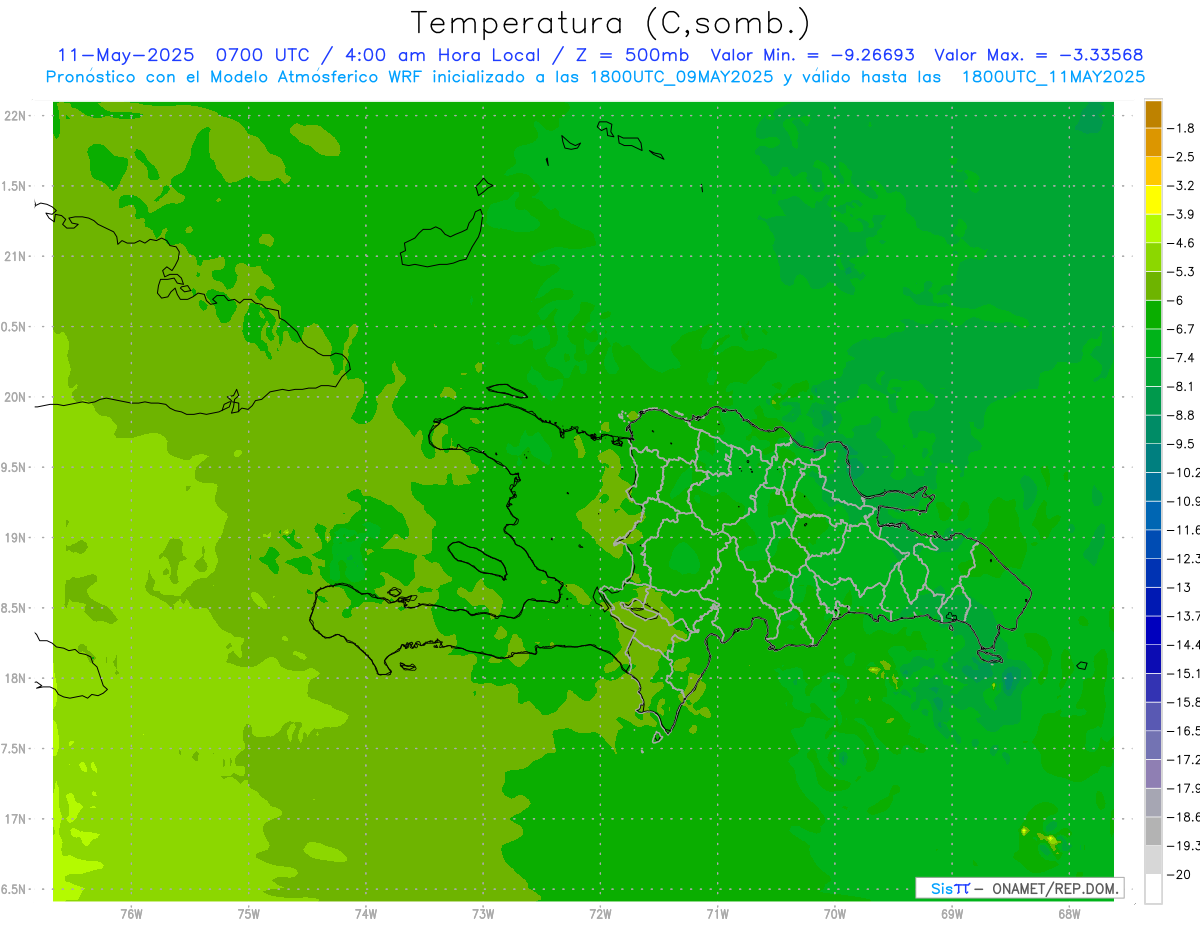Click the '70W' longitude label
Image resolution: width=1200 pixels, height=927 pixels.
(834, 913)
